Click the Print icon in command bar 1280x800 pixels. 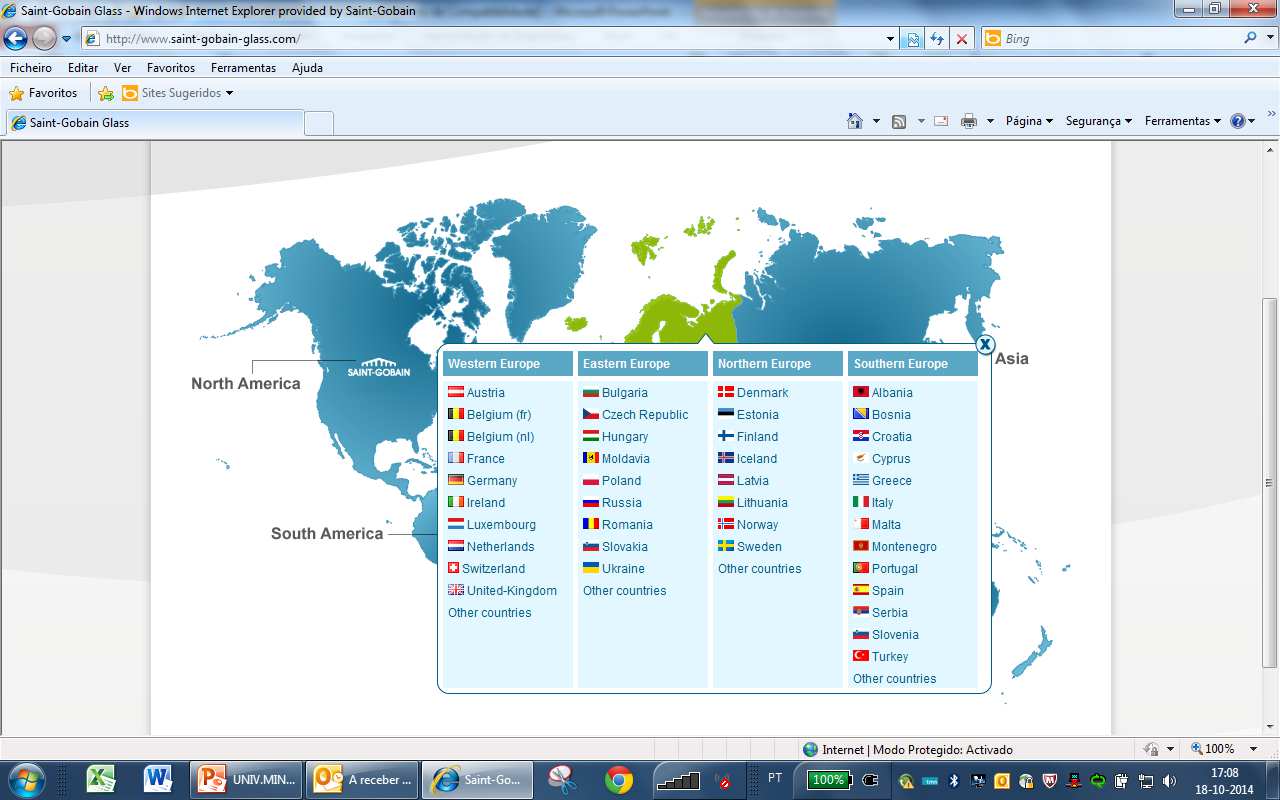tap(968, 121)
